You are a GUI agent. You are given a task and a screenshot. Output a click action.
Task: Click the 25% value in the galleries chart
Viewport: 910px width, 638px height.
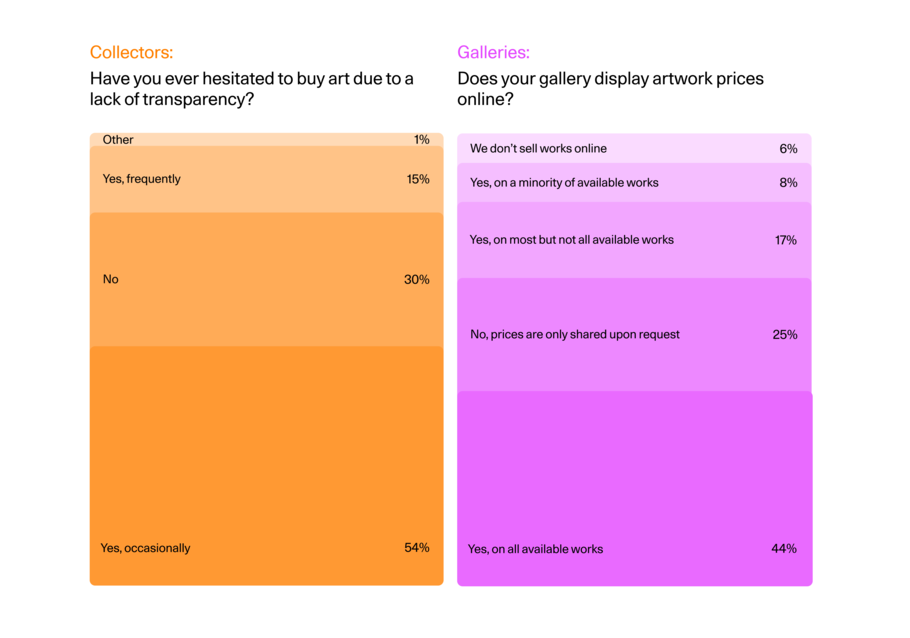click(785, 334)
